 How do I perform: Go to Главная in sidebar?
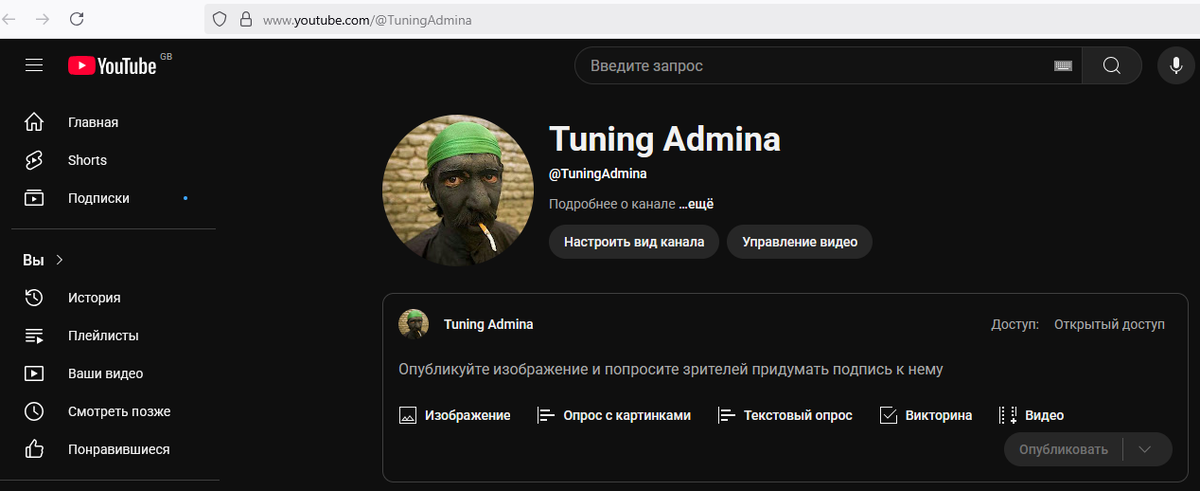[92, 122]
